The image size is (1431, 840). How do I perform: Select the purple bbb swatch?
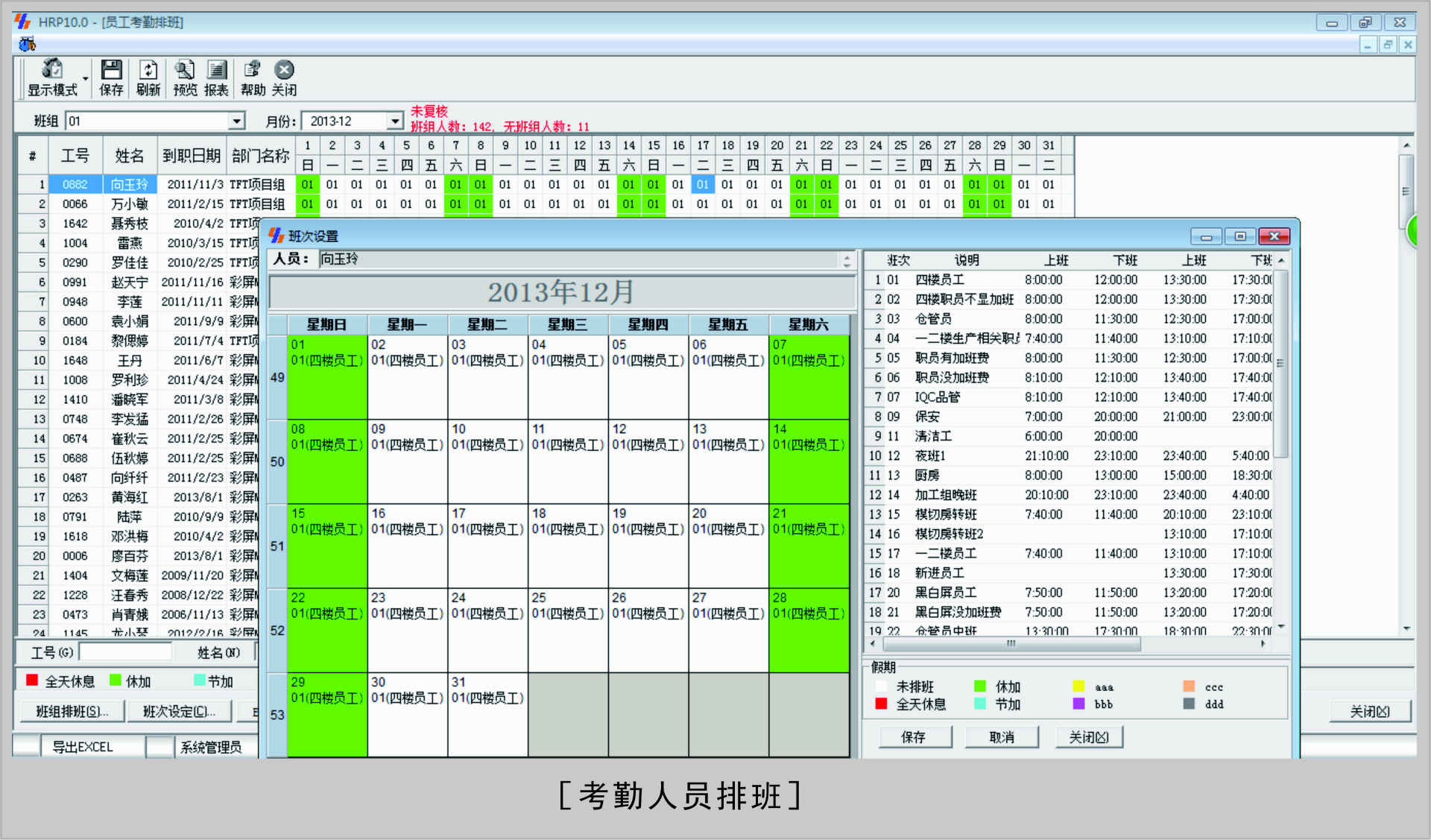1078,704
